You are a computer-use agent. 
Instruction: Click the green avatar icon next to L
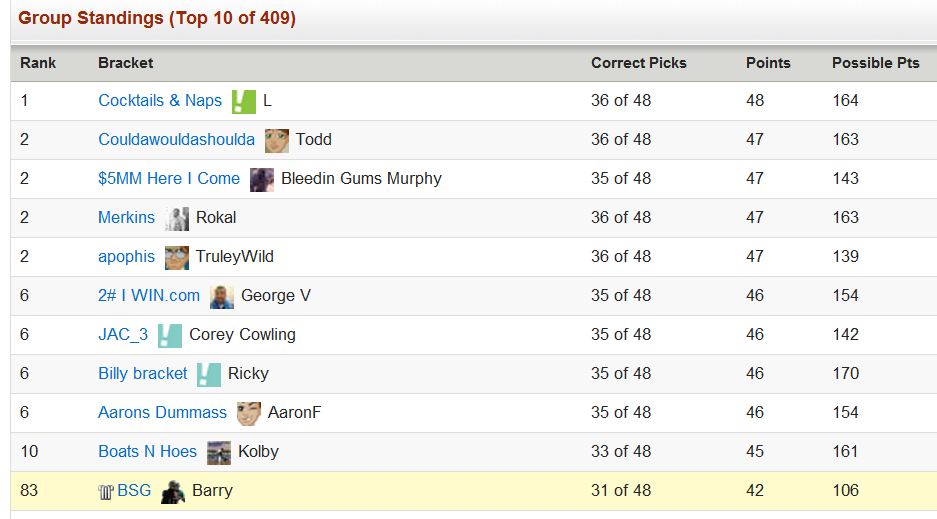(244, 102)
